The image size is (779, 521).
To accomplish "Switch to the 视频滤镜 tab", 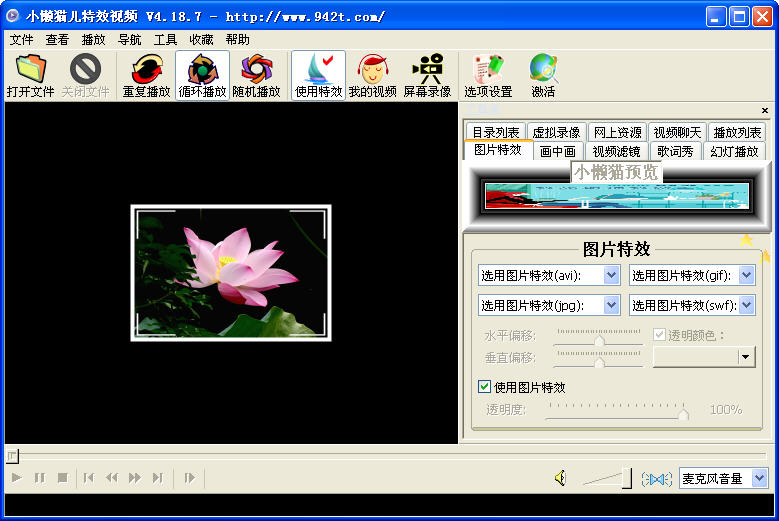I will point(616,151).
